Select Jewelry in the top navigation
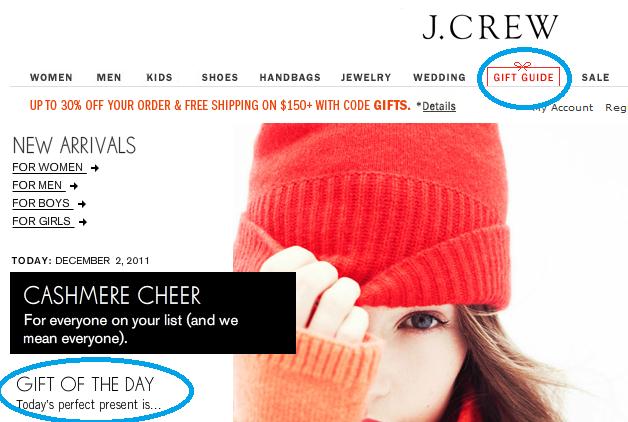Screen dimensions: 628x422 (366, 77)
